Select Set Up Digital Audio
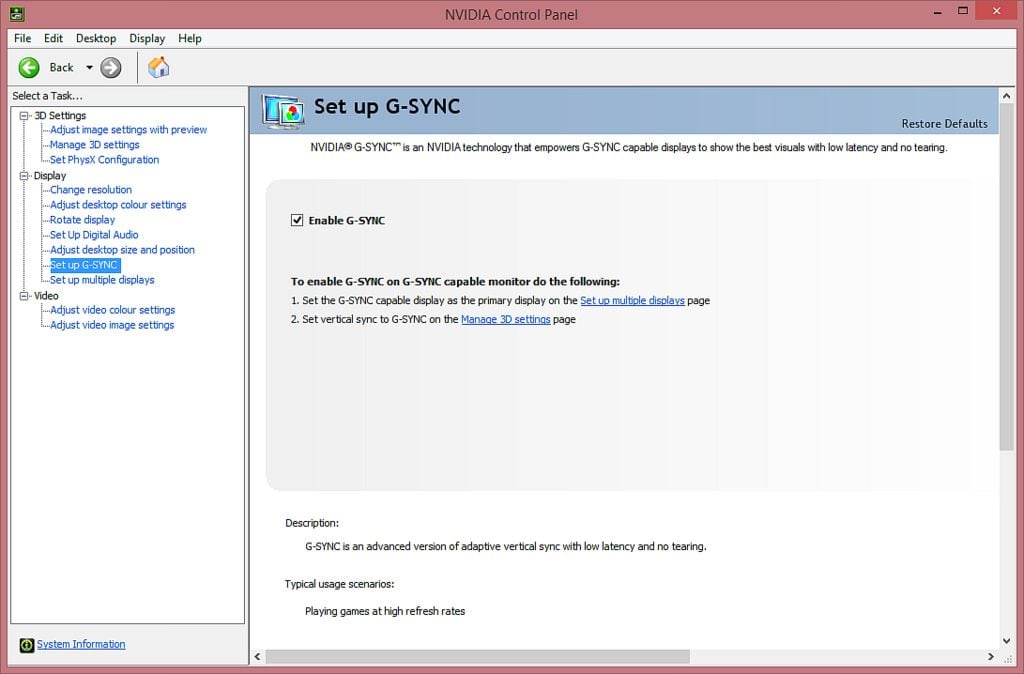 94,235
